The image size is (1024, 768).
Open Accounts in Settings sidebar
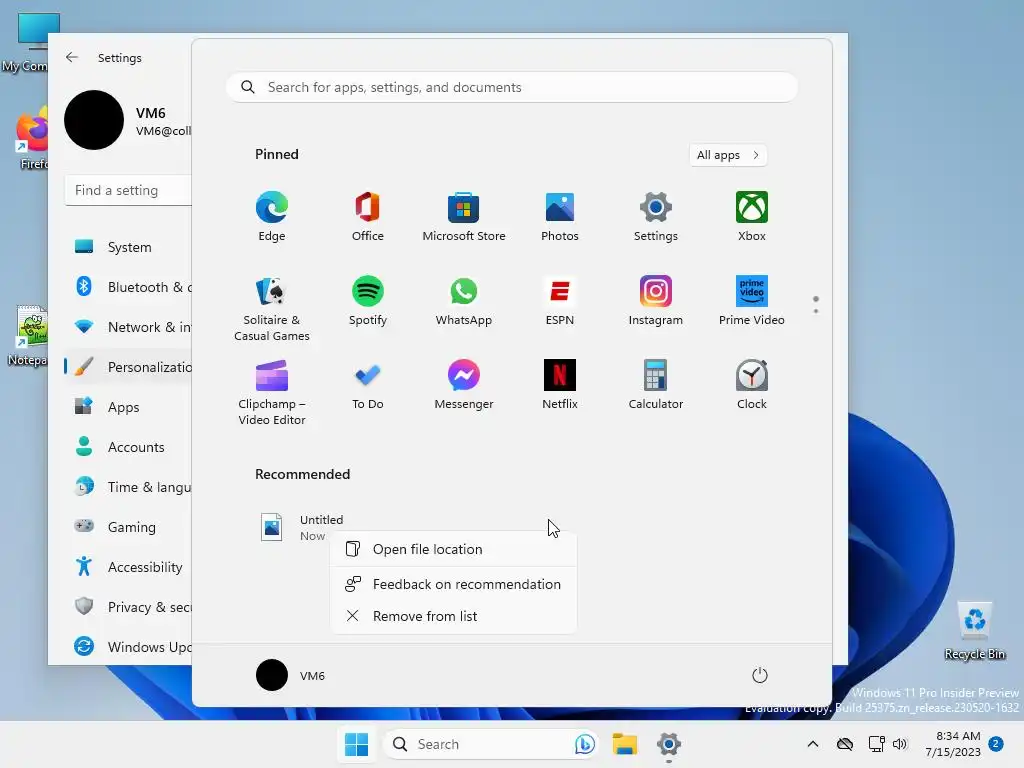pos(128,447)
